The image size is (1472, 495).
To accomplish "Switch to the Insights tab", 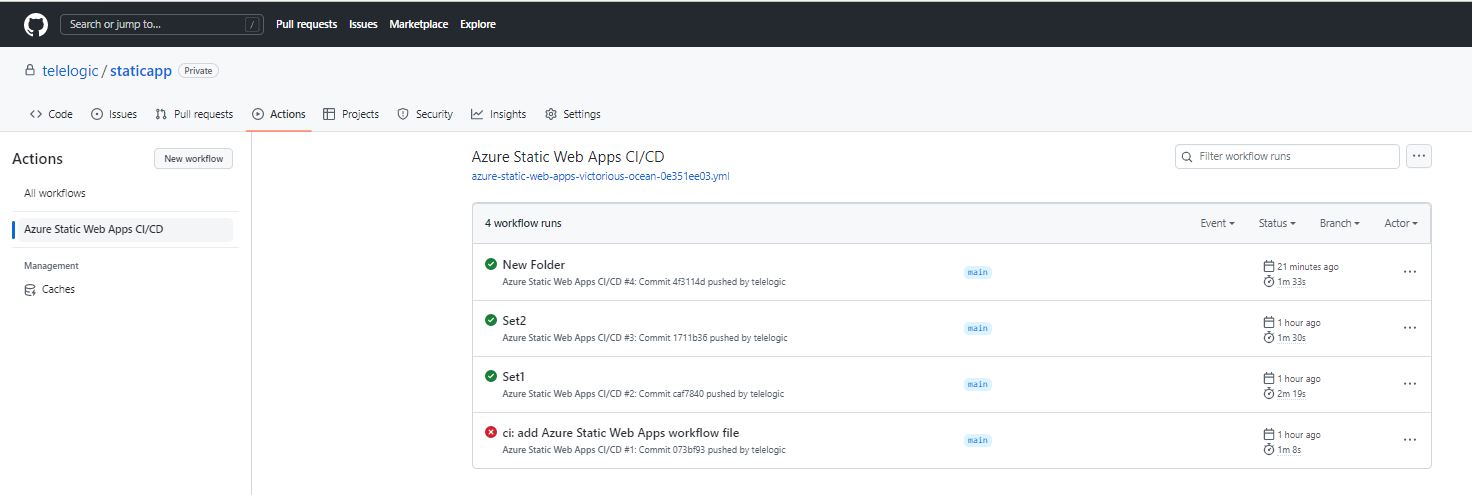I will [x=499, y=114].
